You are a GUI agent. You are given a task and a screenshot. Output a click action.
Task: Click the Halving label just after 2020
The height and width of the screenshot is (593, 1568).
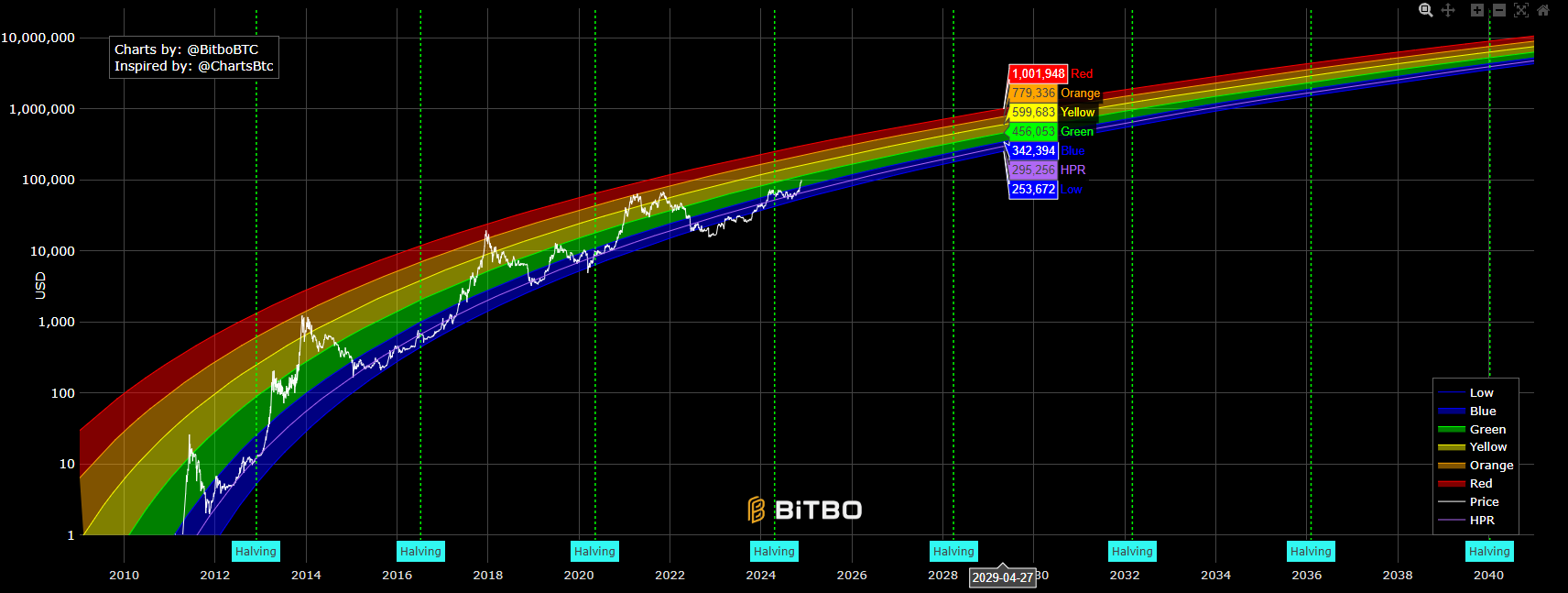click(x=594, y=551)
